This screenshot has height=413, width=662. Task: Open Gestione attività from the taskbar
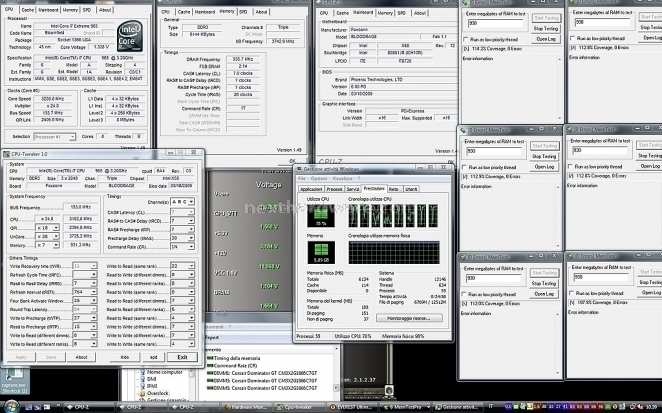457,407
